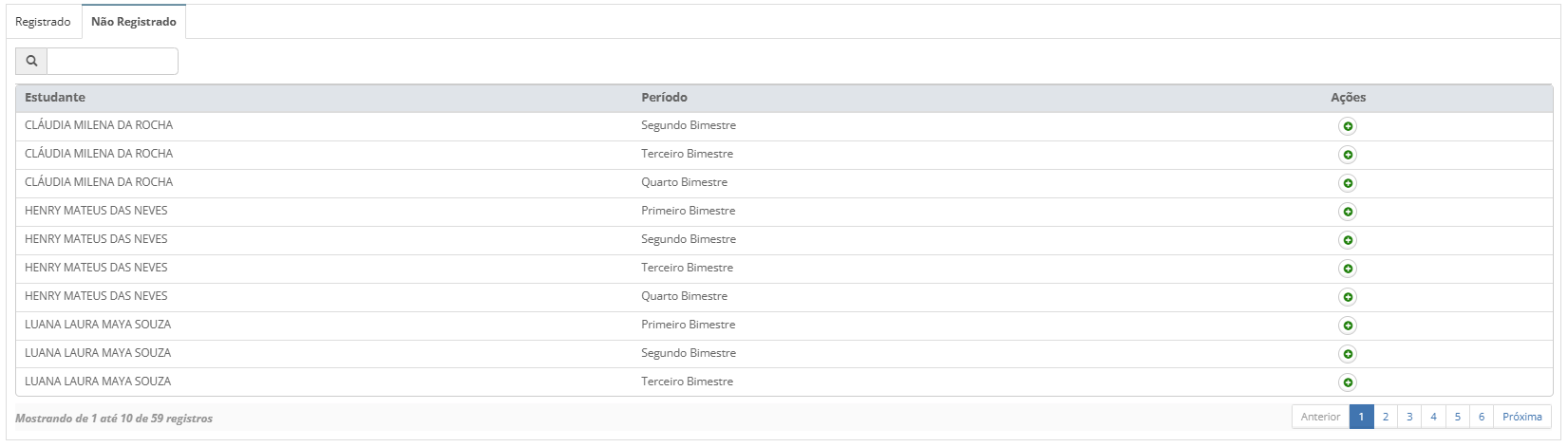
Task: Click add icon for Henry Mateus Terceiro Bimestre
Action: coord(1348,269)
